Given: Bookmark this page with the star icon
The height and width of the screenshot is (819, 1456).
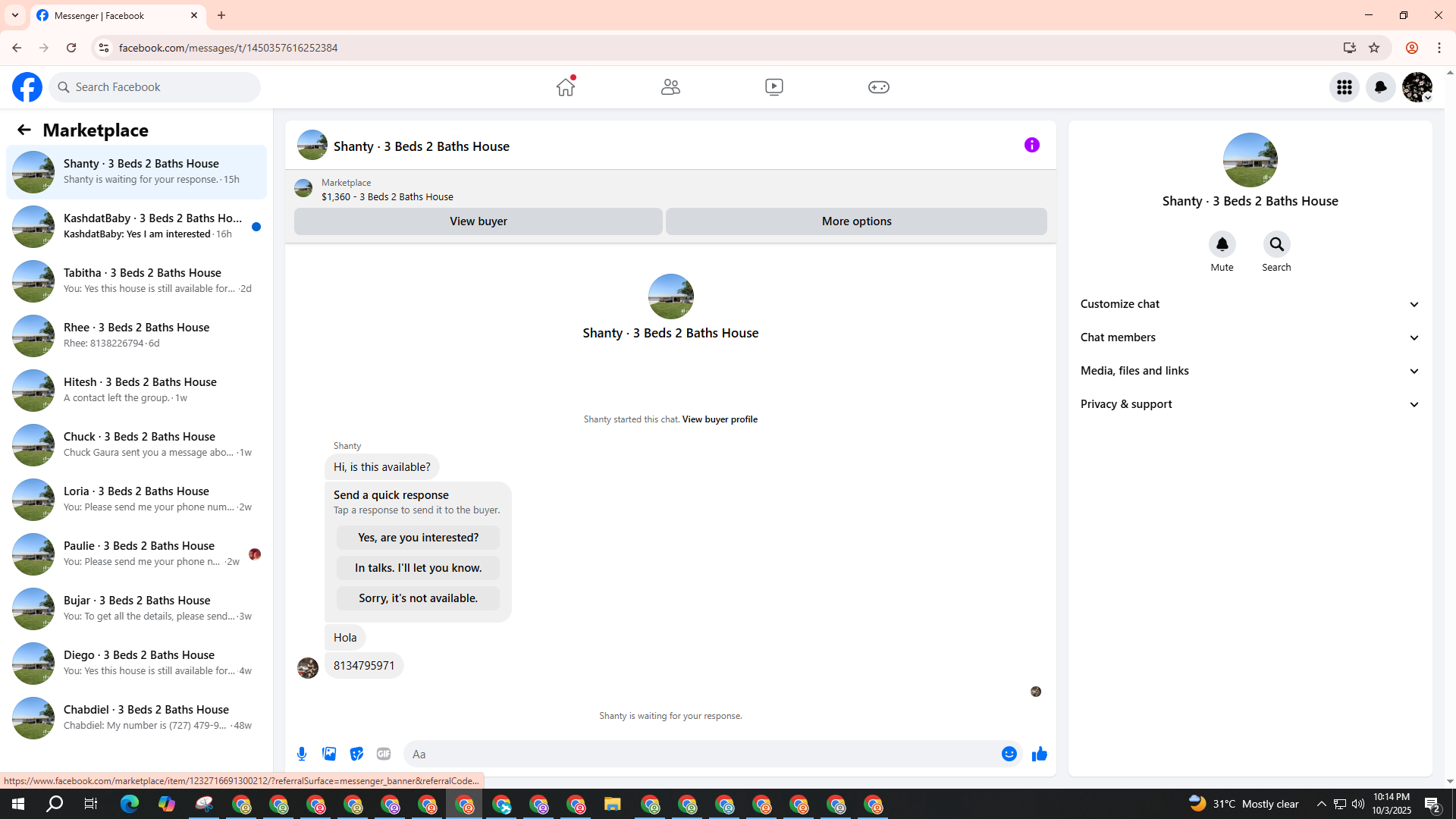Looking at the screenshot, I should coord(1374,48).
